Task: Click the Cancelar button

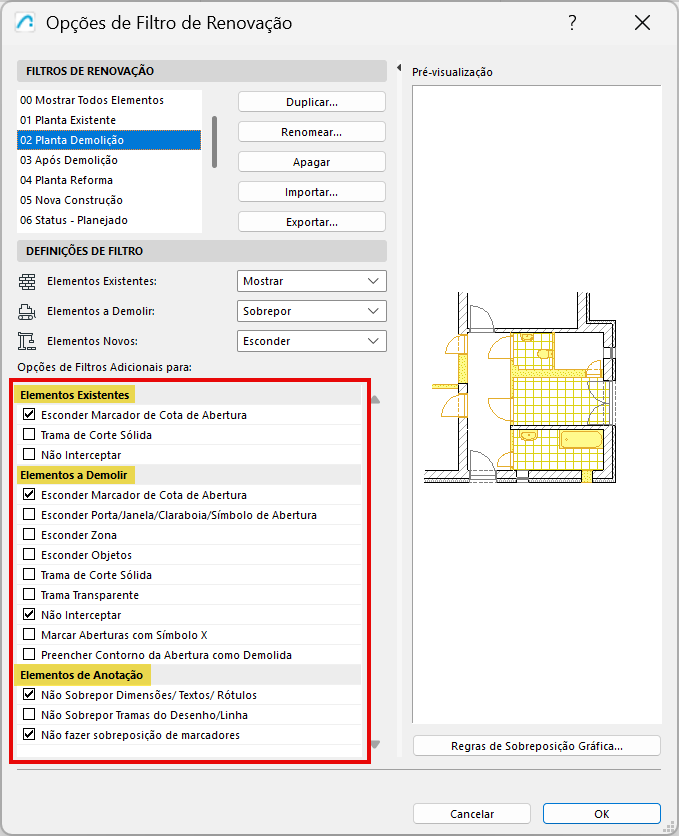Action: pos(472,814)
